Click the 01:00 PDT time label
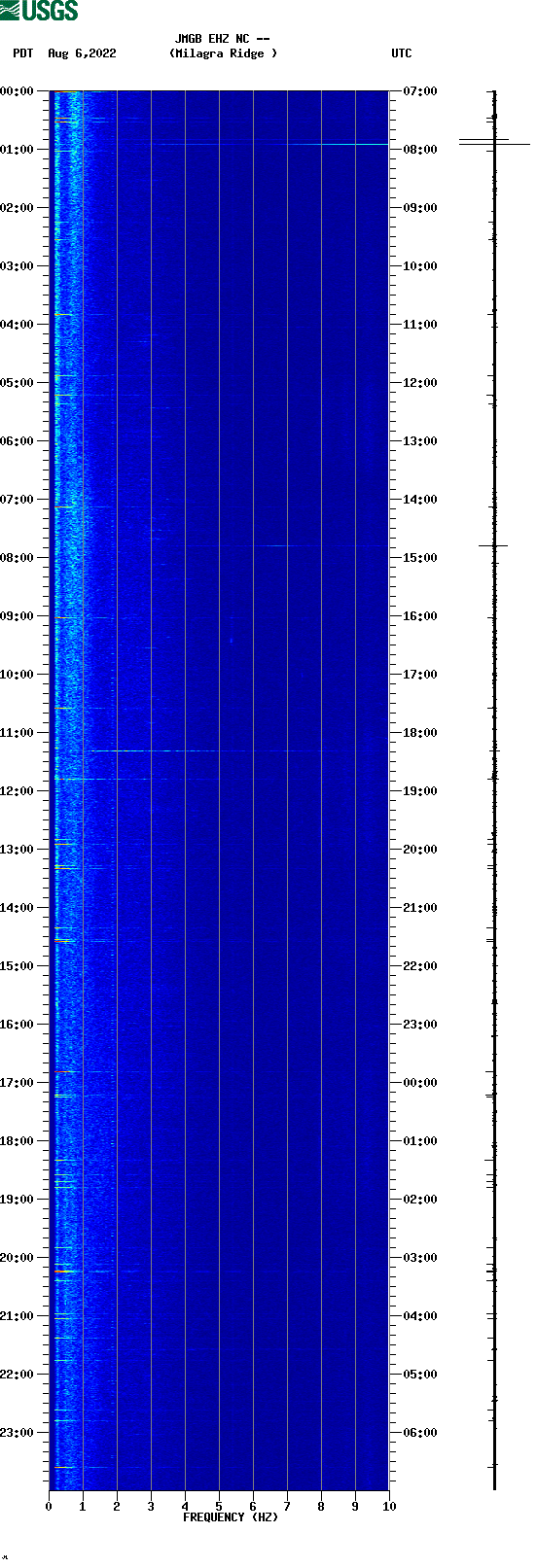The image size is (537, 1568). (18, 150)
